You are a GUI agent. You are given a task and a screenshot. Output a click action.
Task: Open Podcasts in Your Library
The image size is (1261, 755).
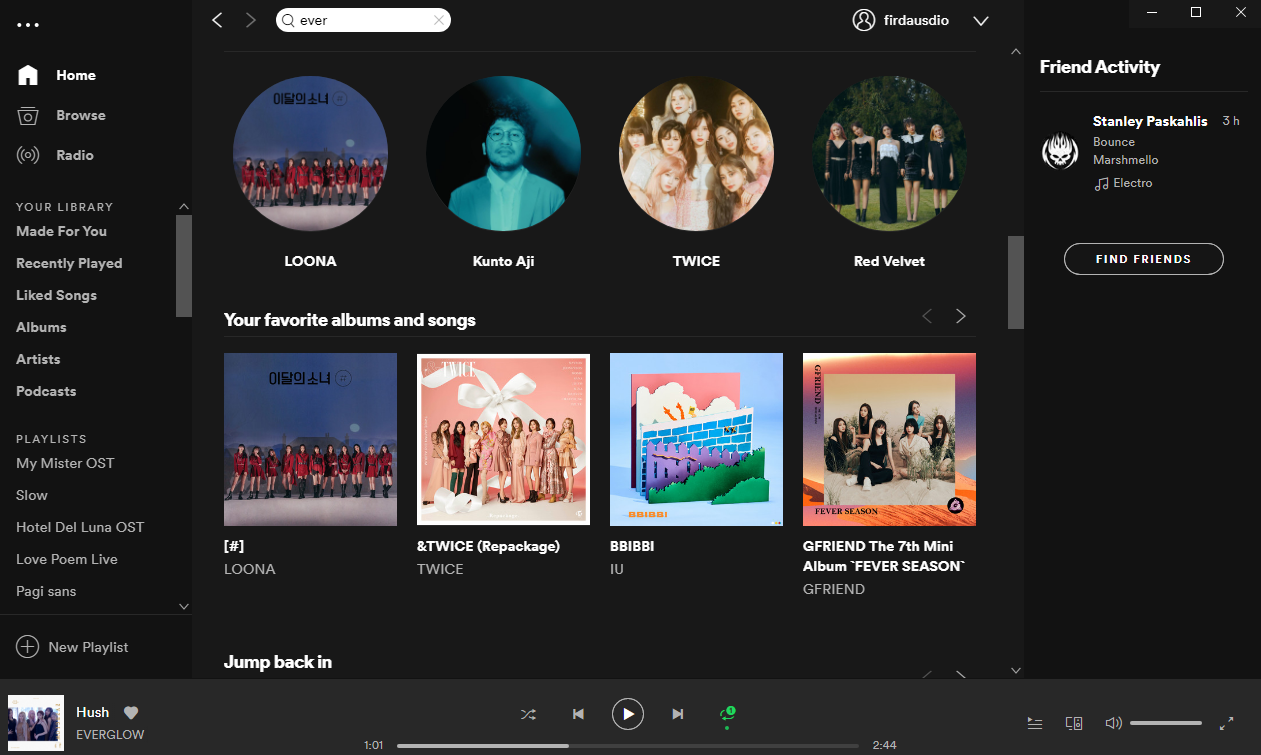tap(46, 391)
